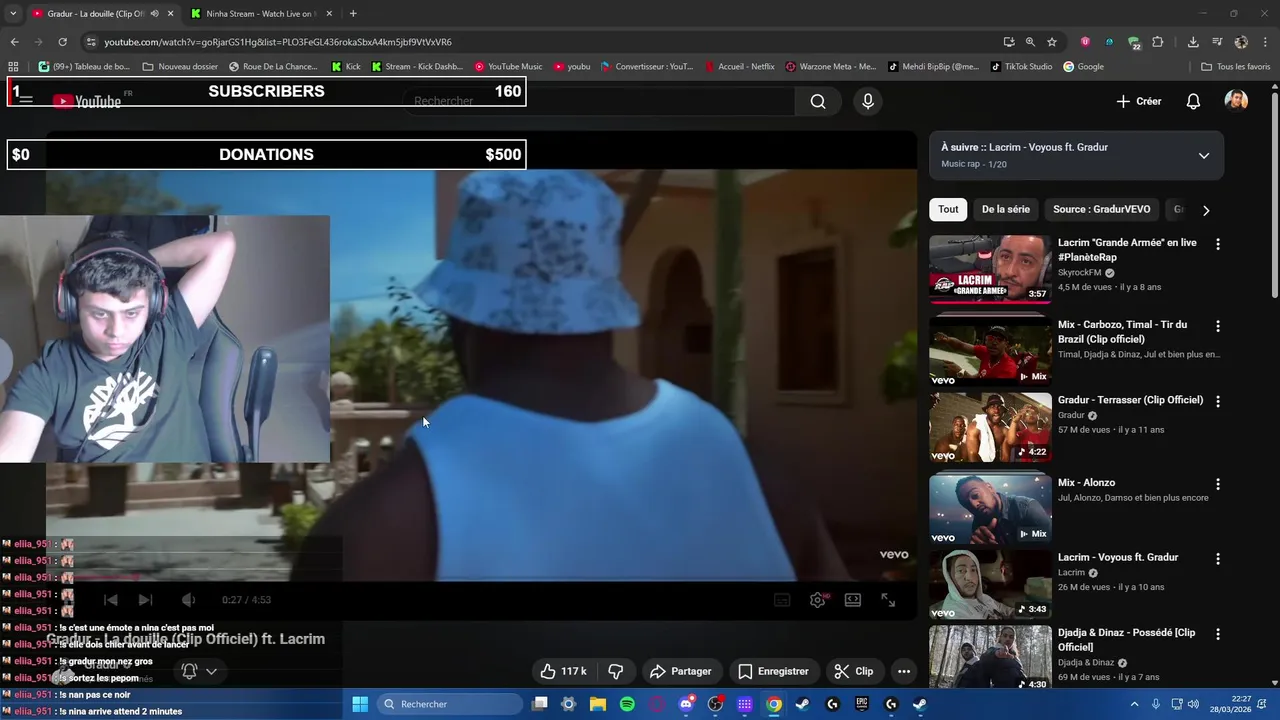Mute the player volume speaker icon

coord(188,600)
